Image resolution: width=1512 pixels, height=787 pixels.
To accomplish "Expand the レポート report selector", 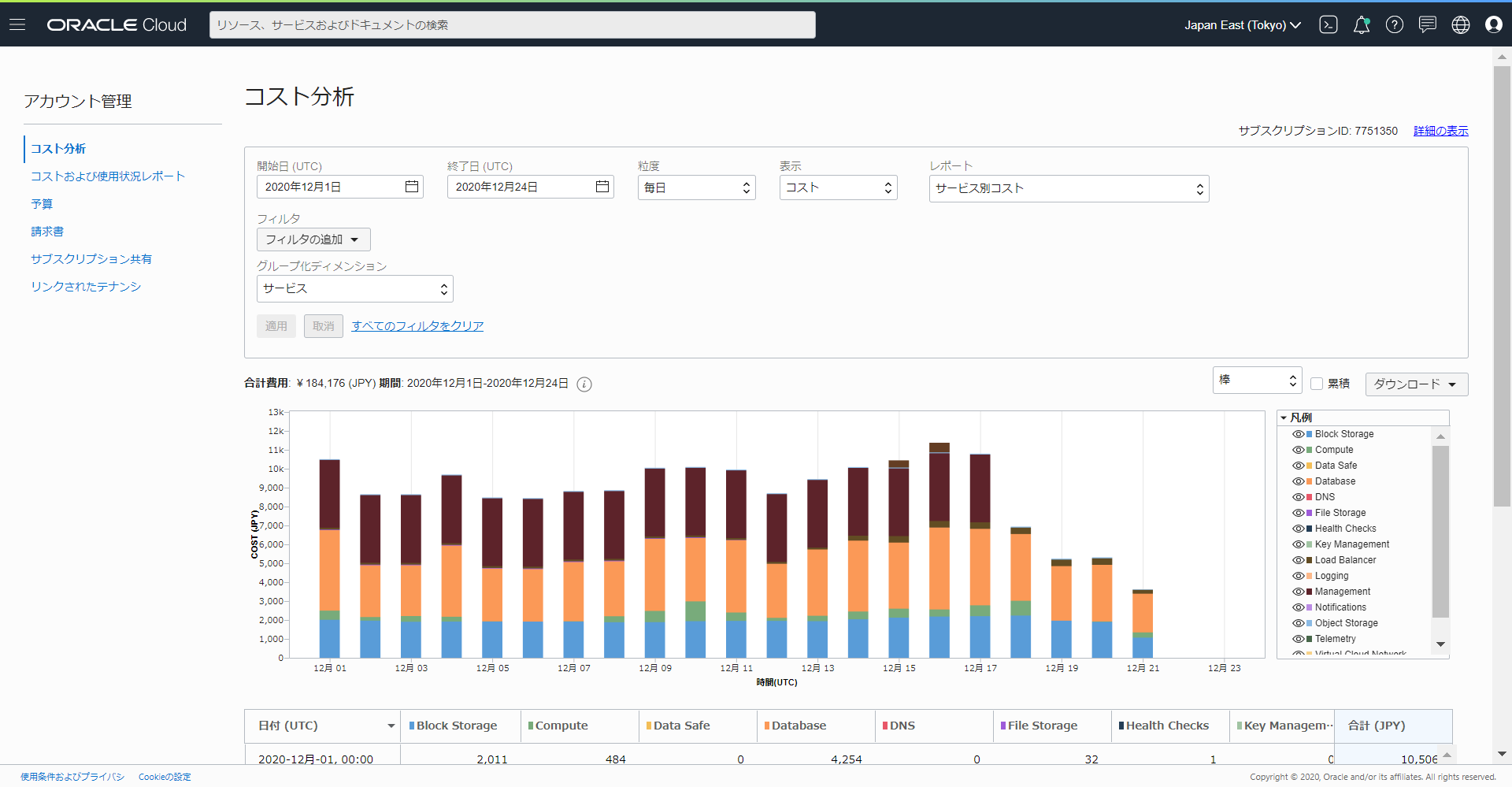I will click(x=1068, y=188).
